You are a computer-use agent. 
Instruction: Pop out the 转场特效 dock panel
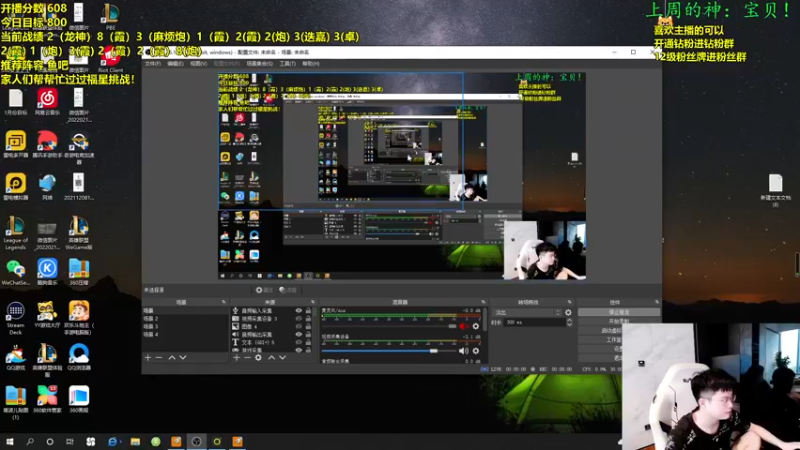pos(570,302)
